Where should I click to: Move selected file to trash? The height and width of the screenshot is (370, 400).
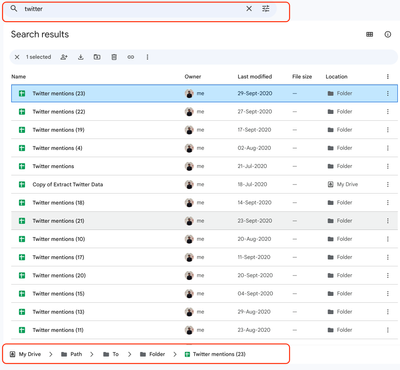point(114,57)
